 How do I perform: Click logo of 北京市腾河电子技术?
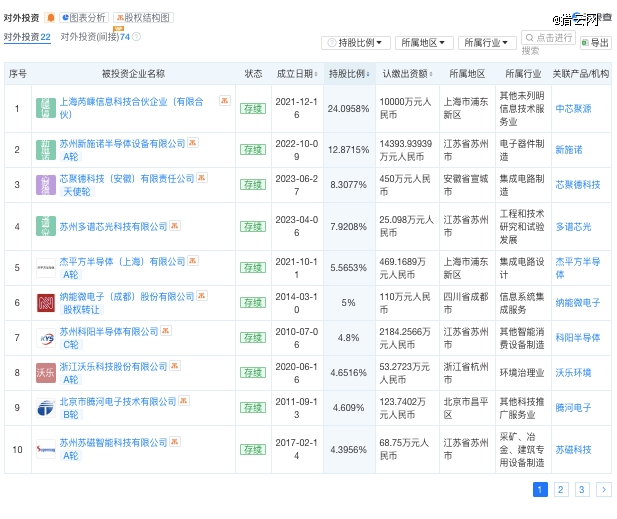tap(46, 408)
